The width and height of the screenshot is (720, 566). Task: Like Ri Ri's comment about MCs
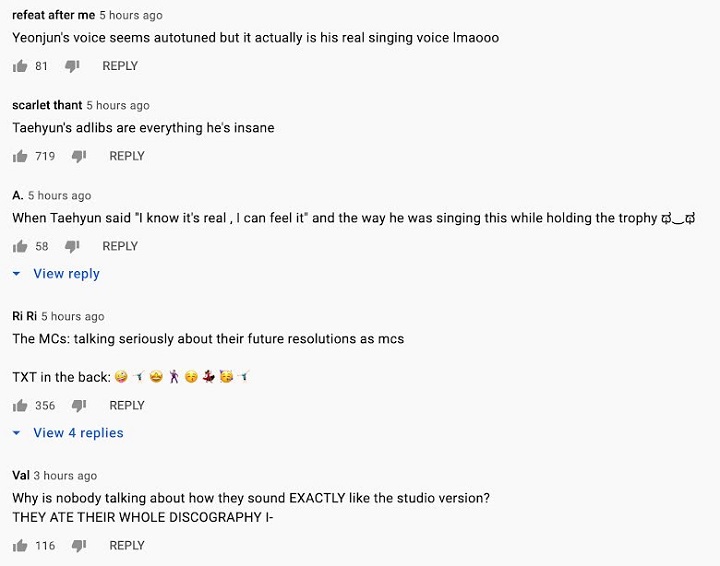20,406
